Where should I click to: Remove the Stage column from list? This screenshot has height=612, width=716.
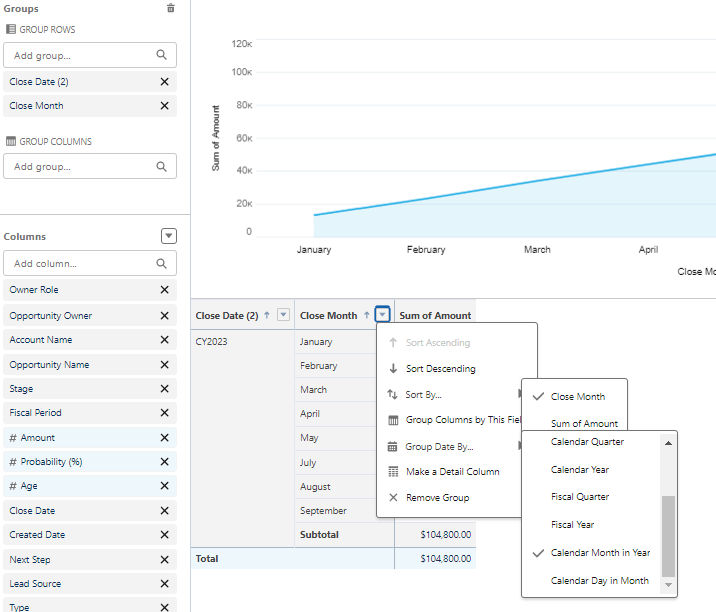[164, 389]
